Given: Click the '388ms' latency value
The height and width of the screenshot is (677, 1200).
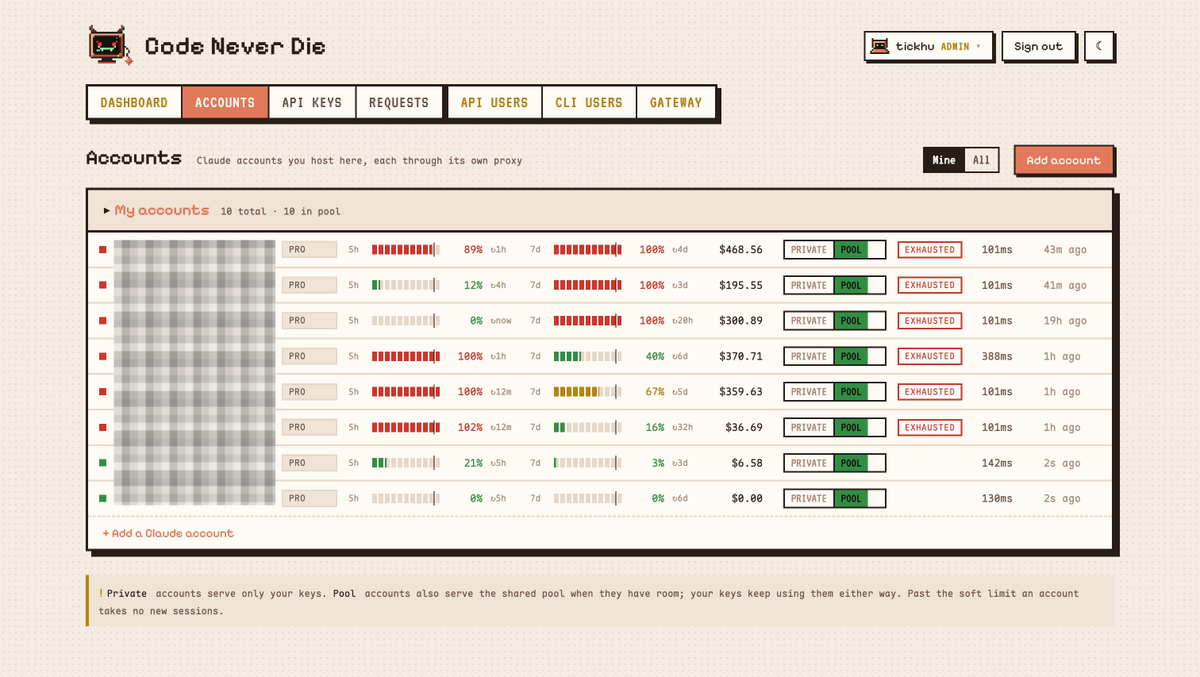Looking at the screenshot, I should coord(997,356).
